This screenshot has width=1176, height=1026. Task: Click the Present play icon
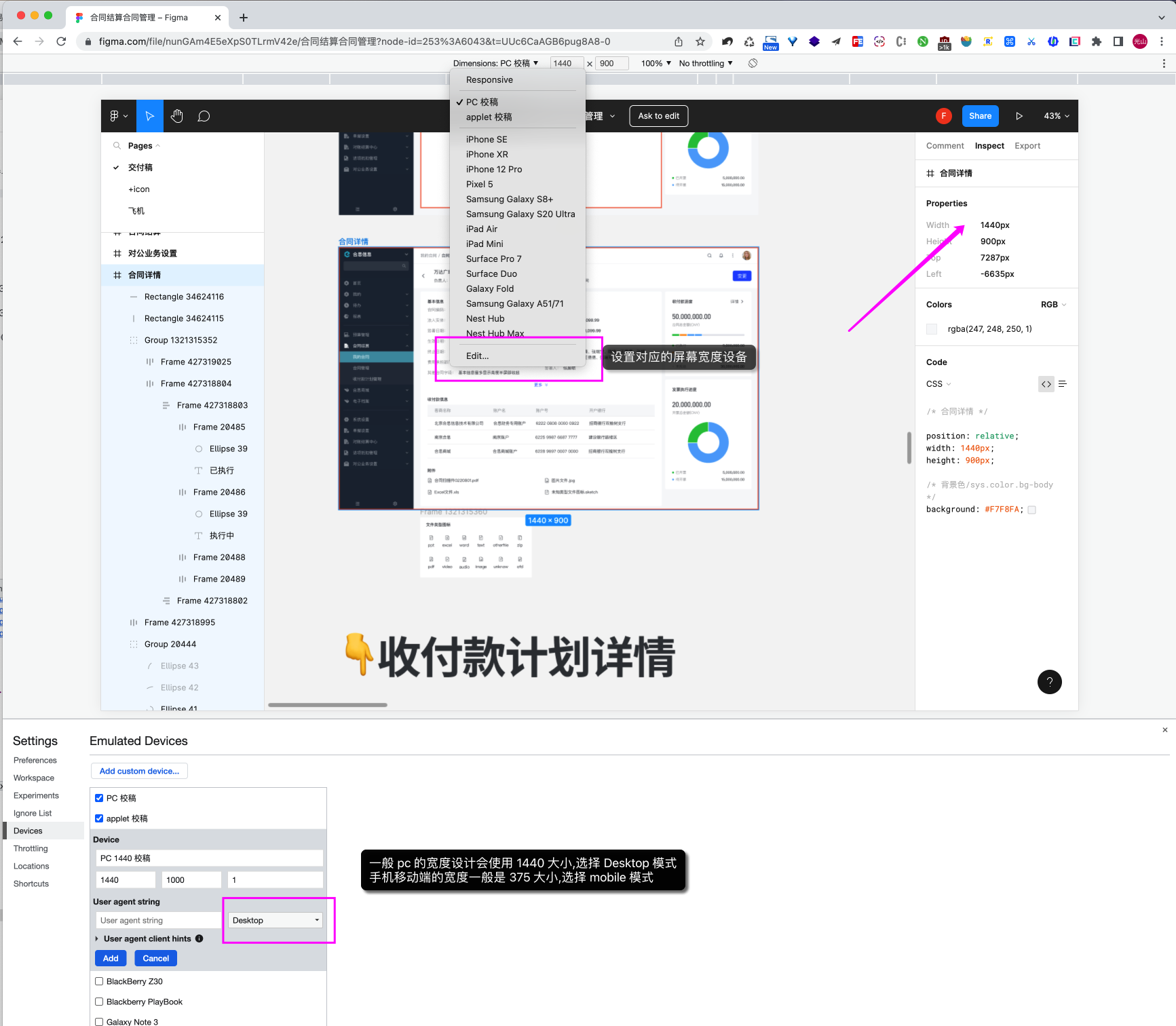1019,116
